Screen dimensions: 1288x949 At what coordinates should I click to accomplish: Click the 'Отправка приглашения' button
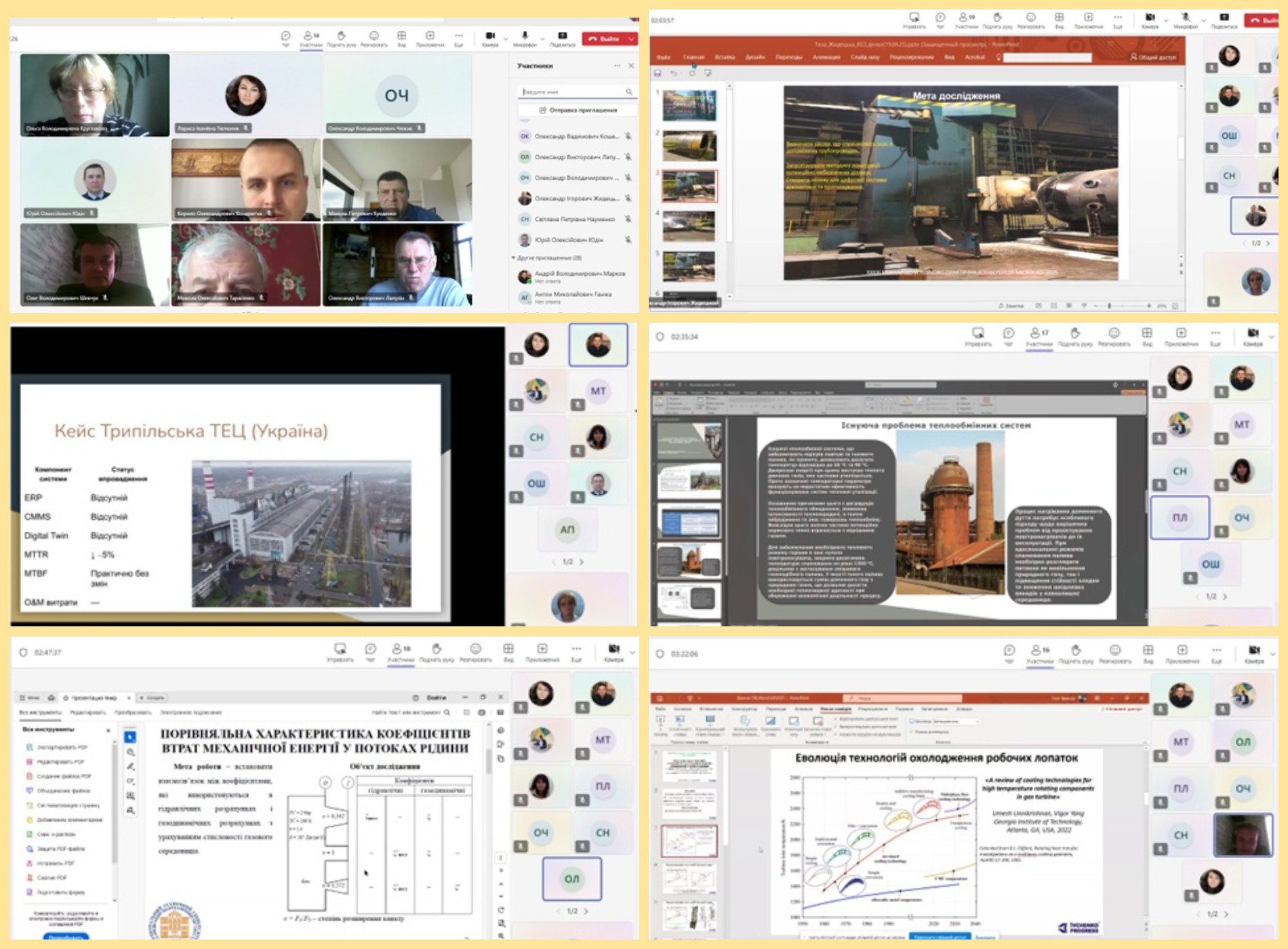pyautogui.click(x=578, y=110)
